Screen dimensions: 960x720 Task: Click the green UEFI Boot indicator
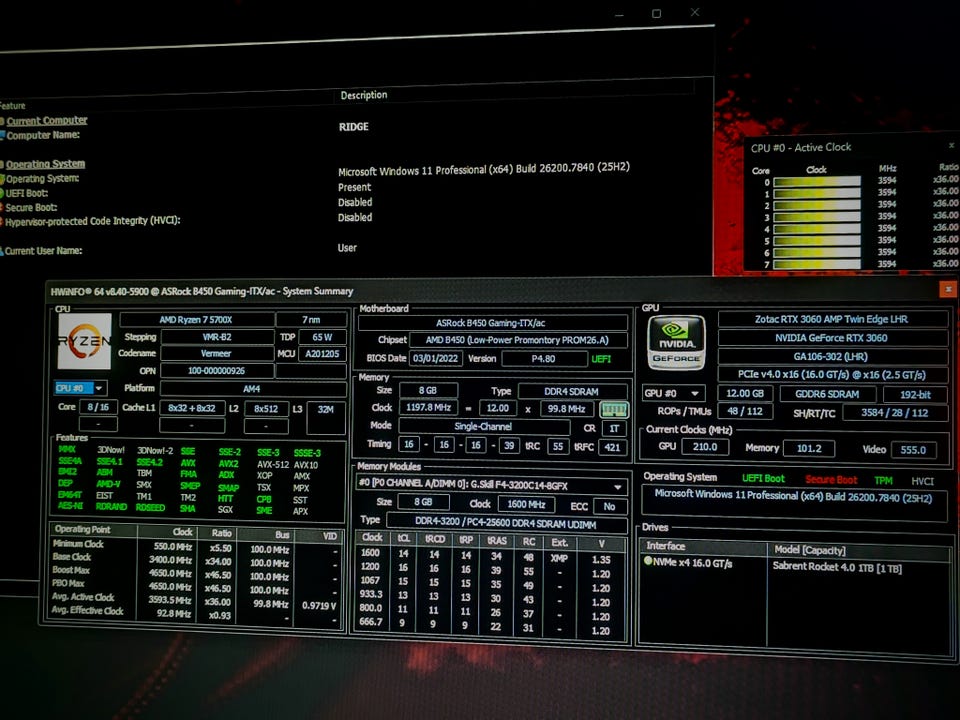tap(763, 478)
